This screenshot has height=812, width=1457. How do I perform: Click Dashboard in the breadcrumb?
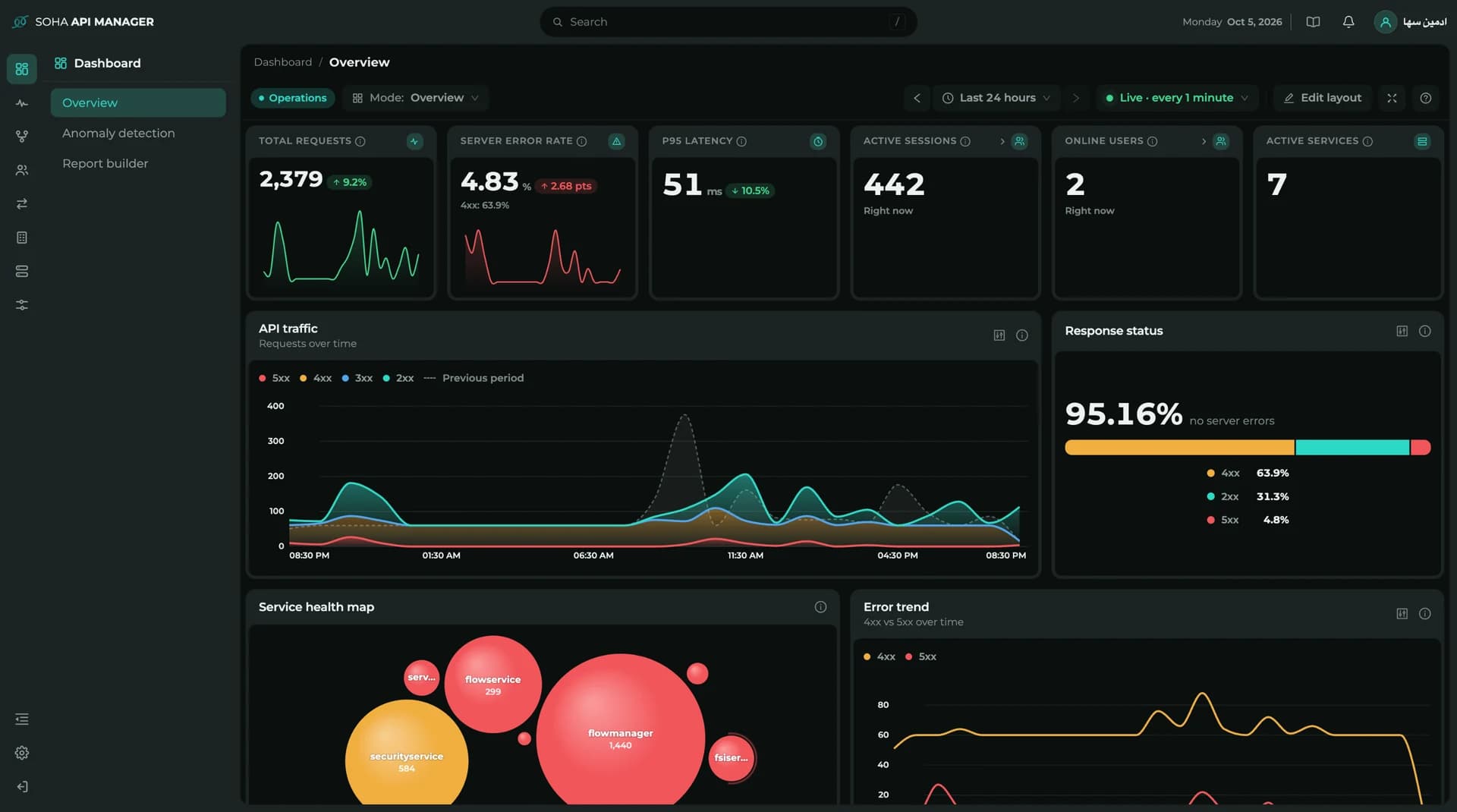(282, 62)
